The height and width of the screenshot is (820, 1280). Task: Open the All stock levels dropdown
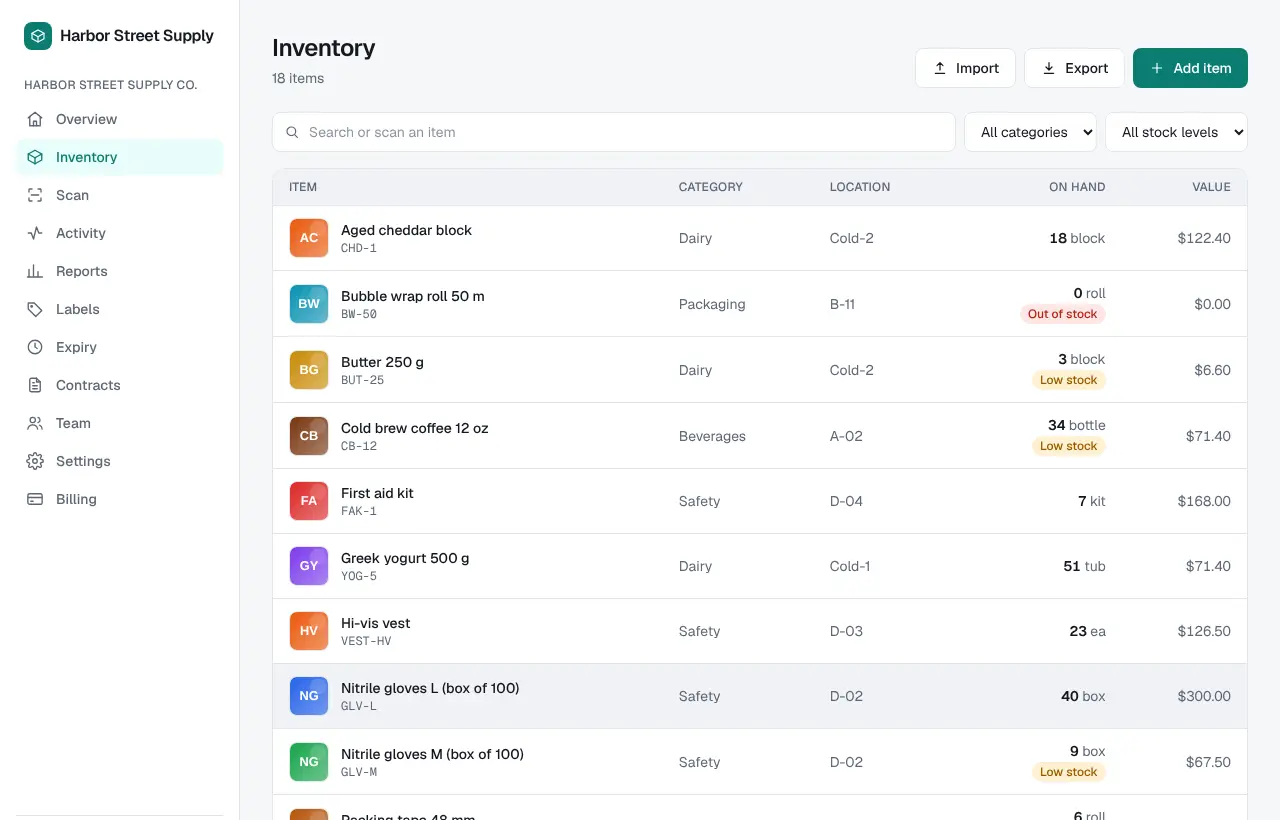point(1176,132)
